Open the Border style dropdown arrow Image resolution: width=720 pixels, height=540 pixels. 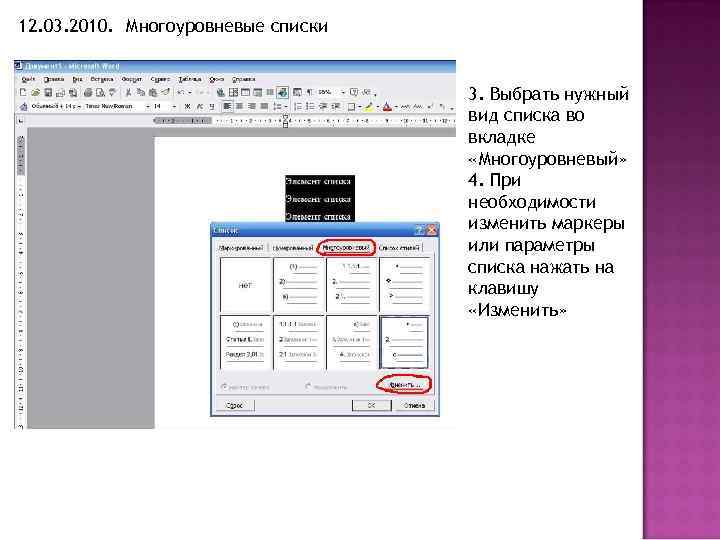coord(360,107)
